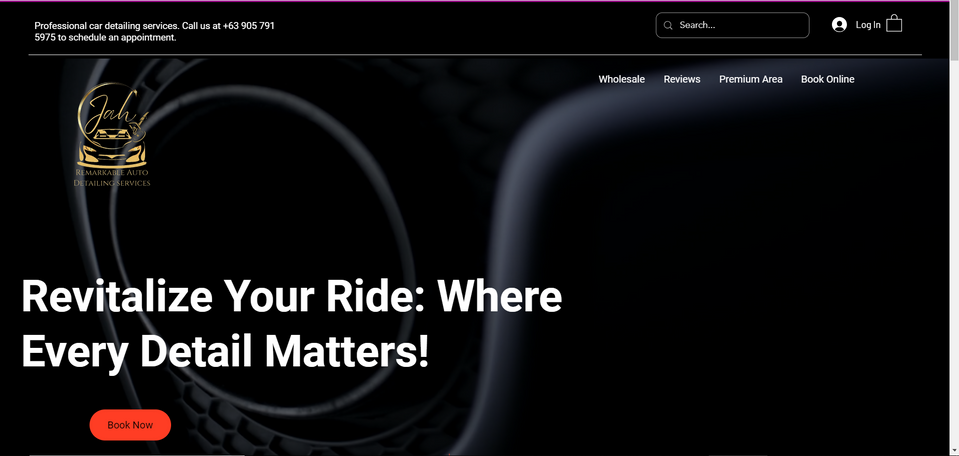This screenshot has width=959, height=456.
Task: Click 'Remarkable Auto Detailing Services' logo caption
Action: click(x=112, y=178)
